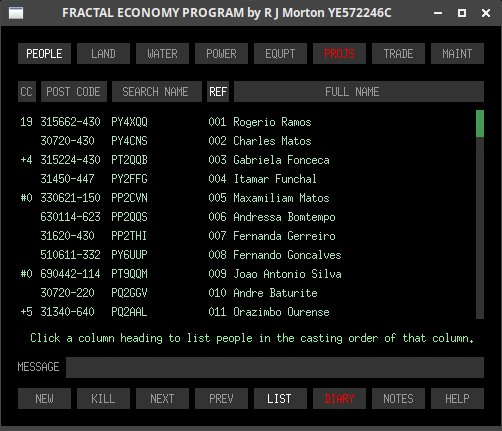Screen dimensions: 502x431
Task: Click post code 315224-430
Action: tap(70, 160)
